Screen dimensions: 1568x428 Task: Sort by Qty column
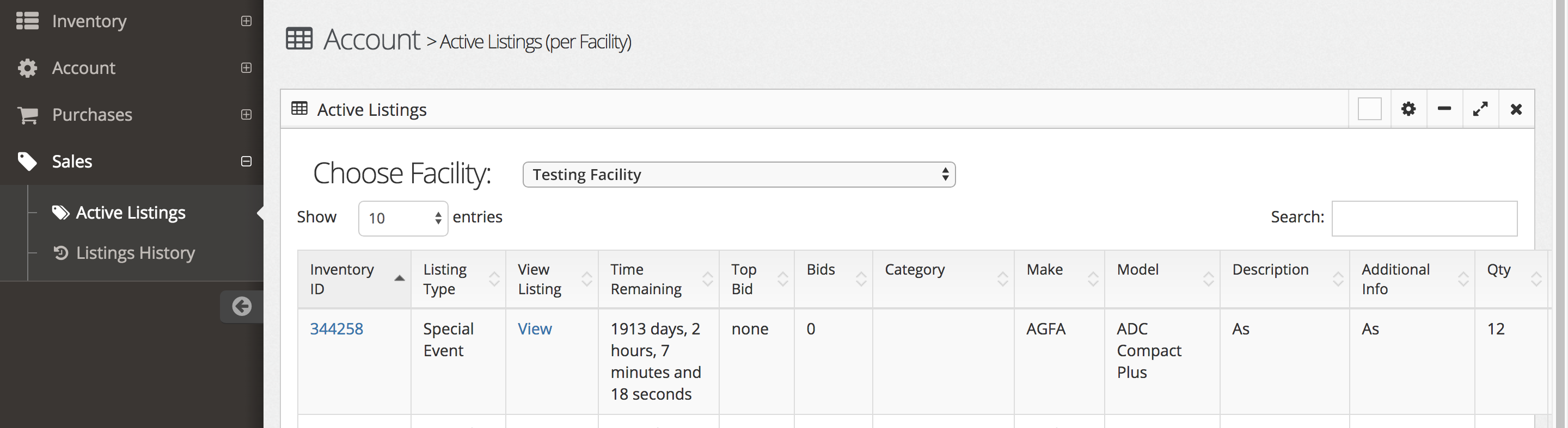point(1511,279)
